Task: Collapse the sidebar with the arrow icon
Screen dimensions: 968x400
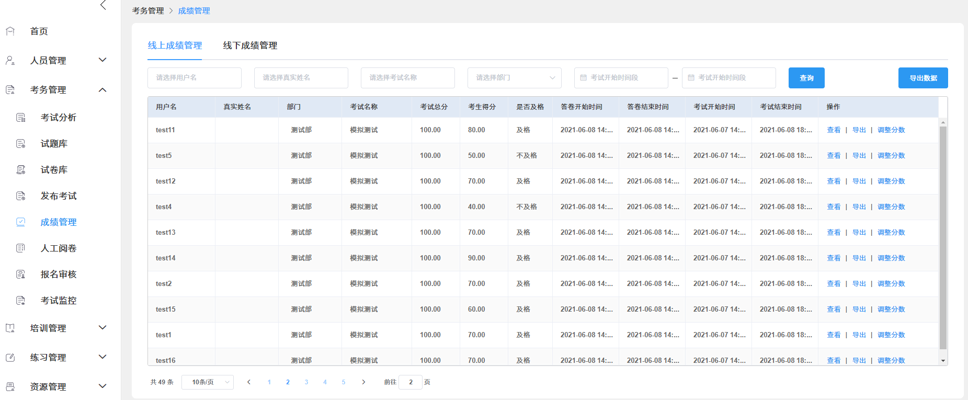Action: [x=103, y=6]
